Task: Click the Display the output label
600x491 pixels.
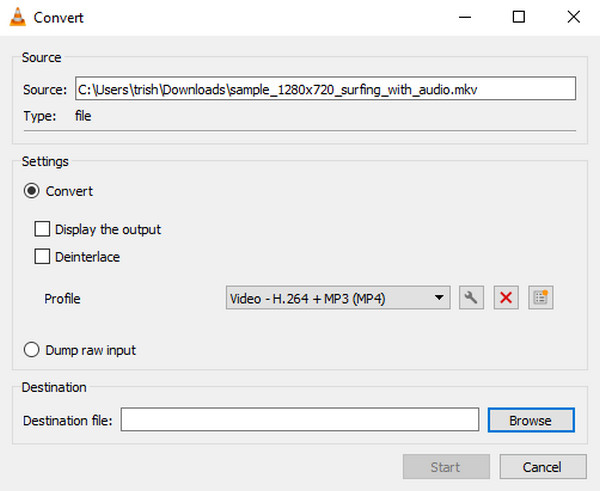Action: (108, 230)
